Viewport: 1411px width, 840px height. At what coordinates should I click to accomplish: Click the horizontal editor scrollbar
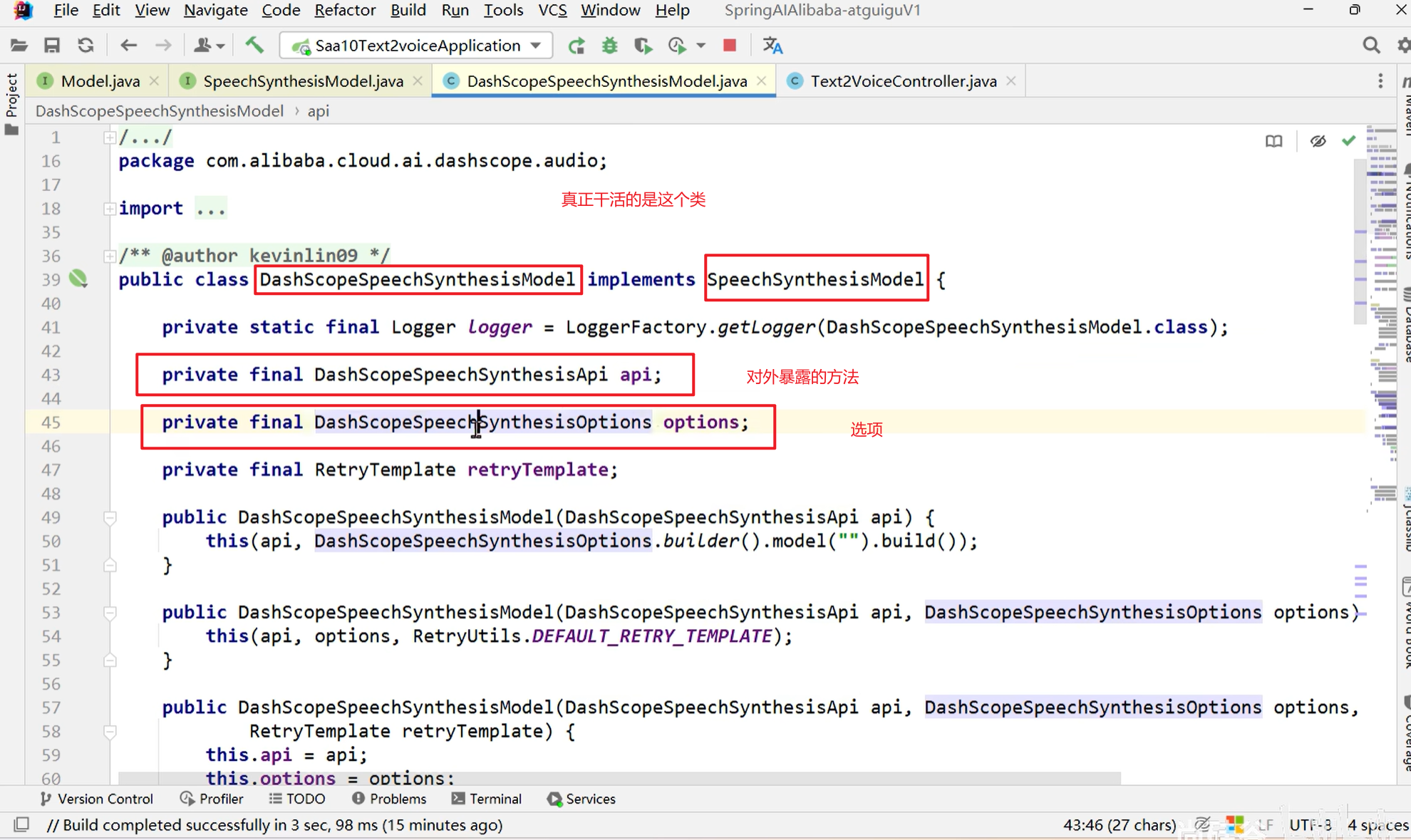coord(619,778)
